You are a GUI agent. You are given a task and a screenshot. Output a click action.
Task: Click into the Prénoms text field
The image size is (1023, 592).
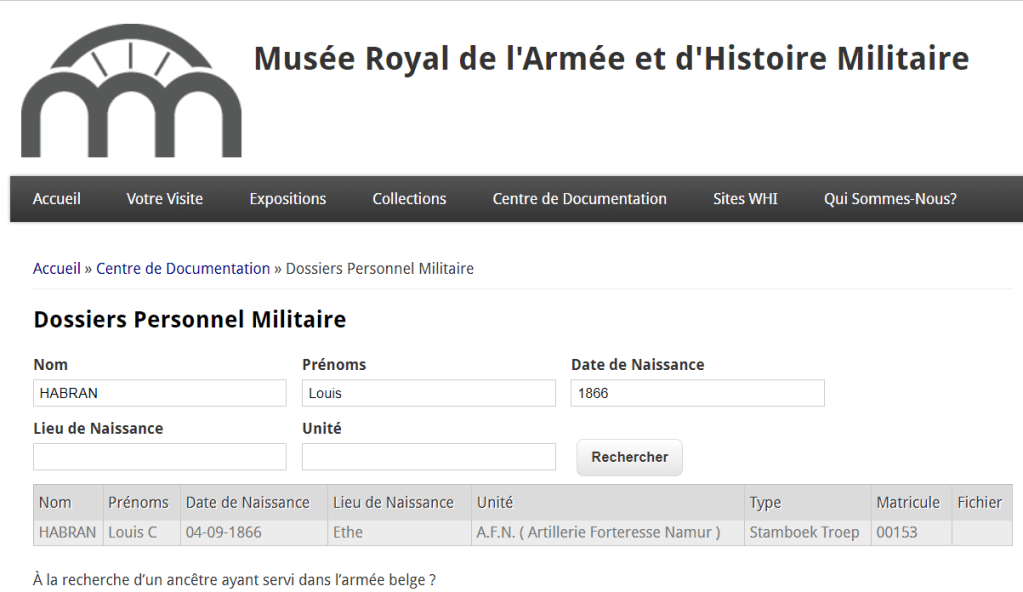tap(428, 393)
